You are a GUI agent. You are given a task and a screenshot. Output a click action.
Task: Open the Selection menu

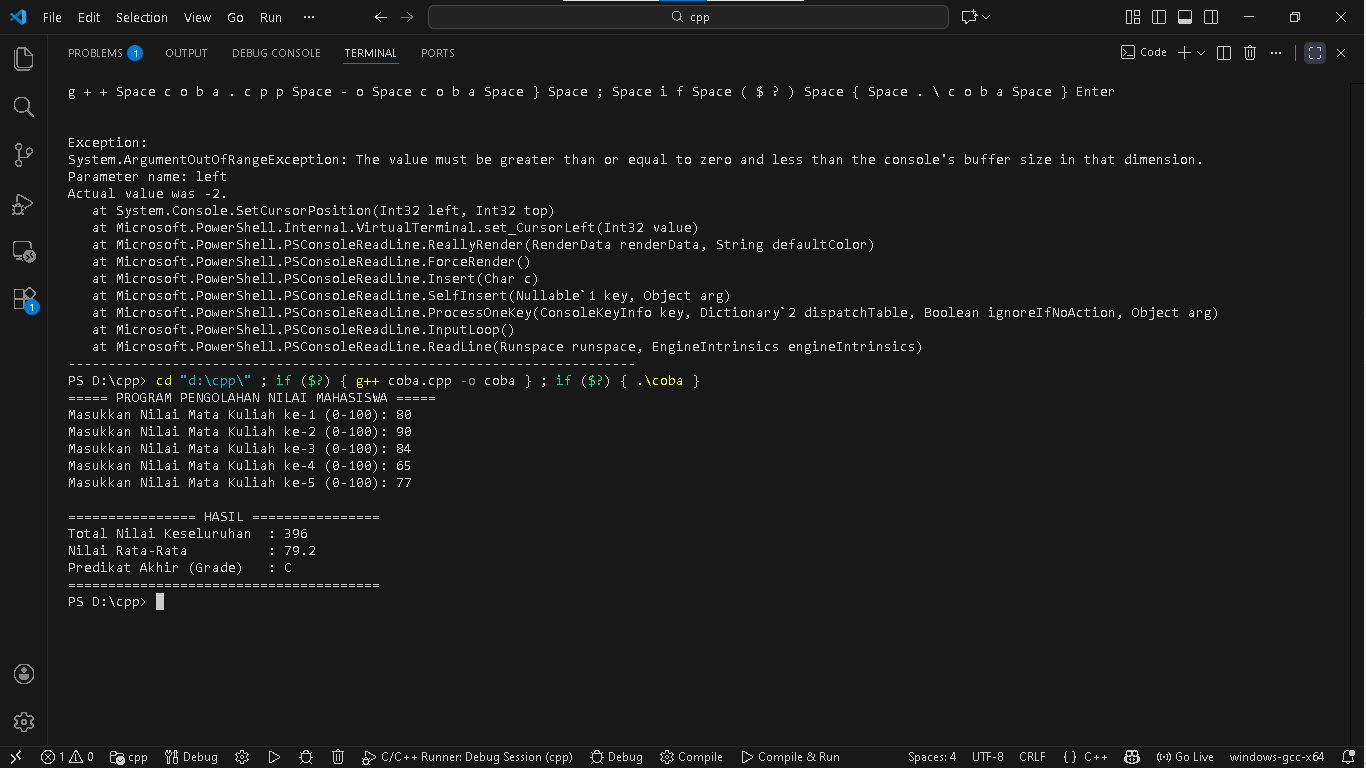coord(142,17)
